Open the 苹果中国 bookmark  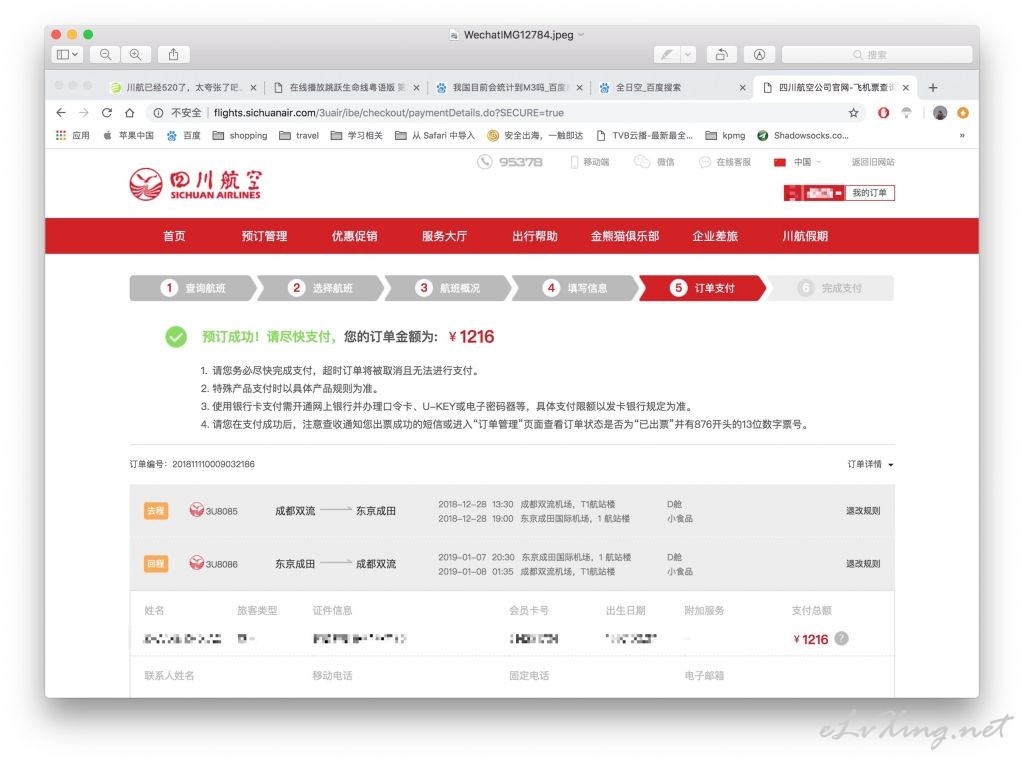point(129,136)
